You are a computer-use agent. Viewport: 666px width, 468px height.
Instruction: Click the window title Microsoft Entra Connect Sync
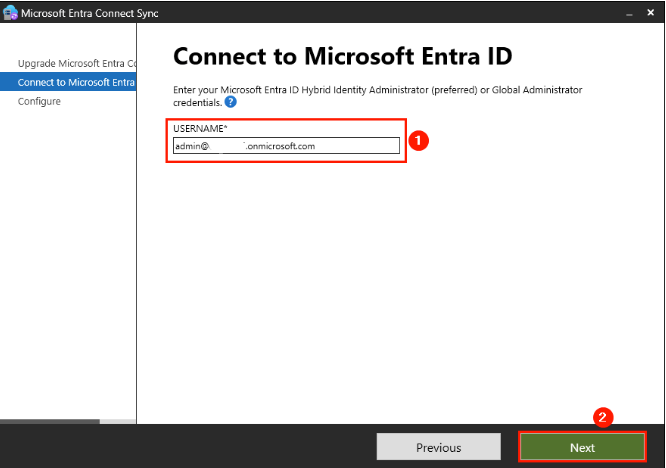(x=90, y=13)
